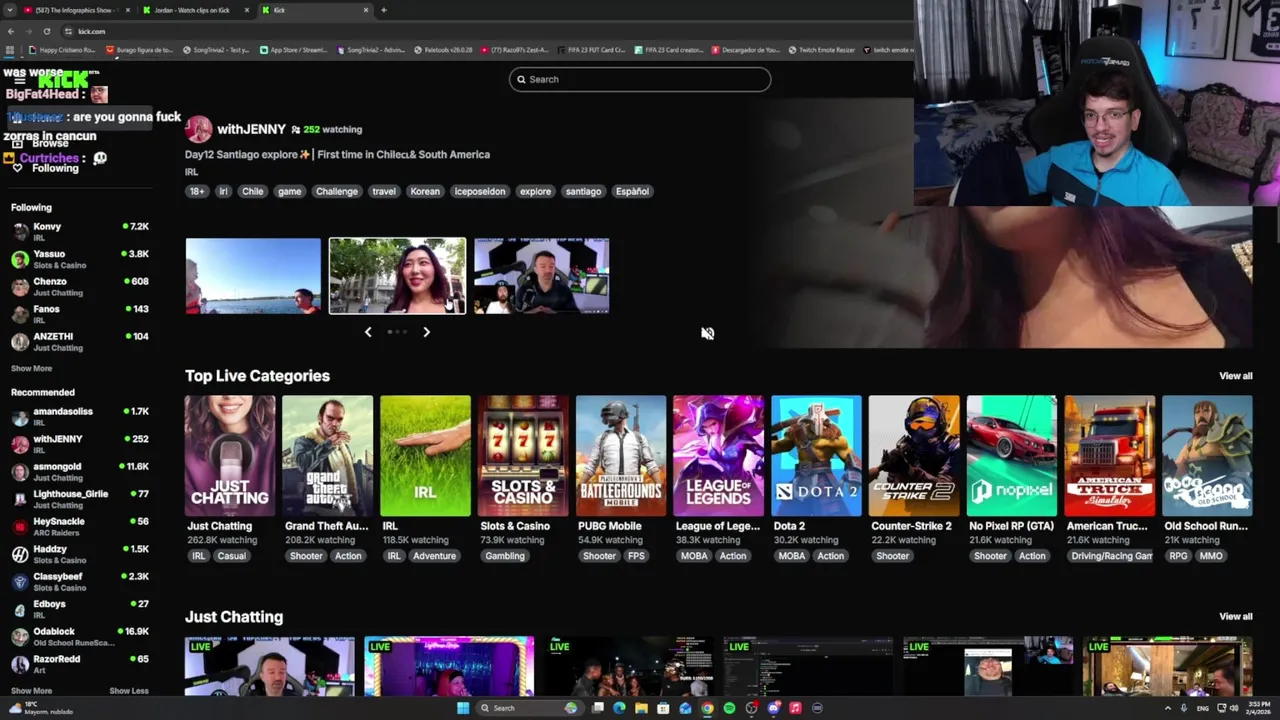Open the Old School RuneScape category card
The image size is (1280, 720).
[1207, 456]
